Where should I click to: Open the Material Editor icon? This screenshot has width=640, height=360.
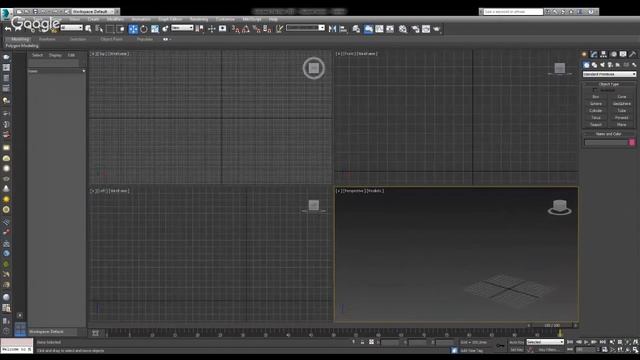(x=403, y=29)
